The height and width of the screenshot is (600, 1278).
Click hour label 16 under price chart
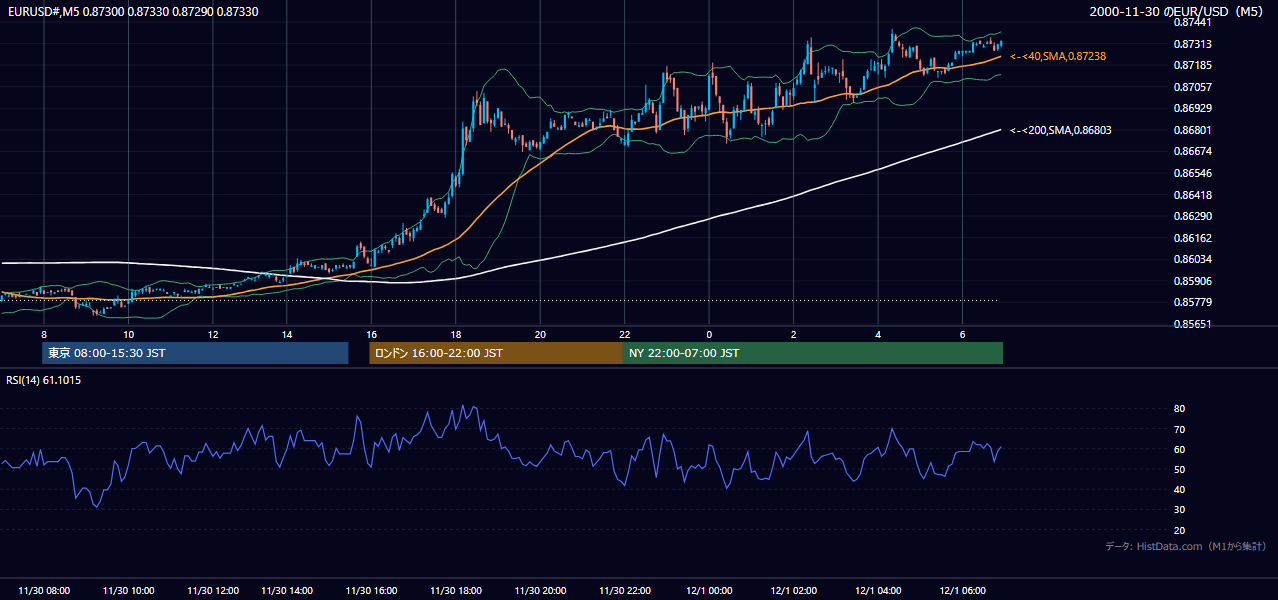pyautogui.click(x=371, y=334)
